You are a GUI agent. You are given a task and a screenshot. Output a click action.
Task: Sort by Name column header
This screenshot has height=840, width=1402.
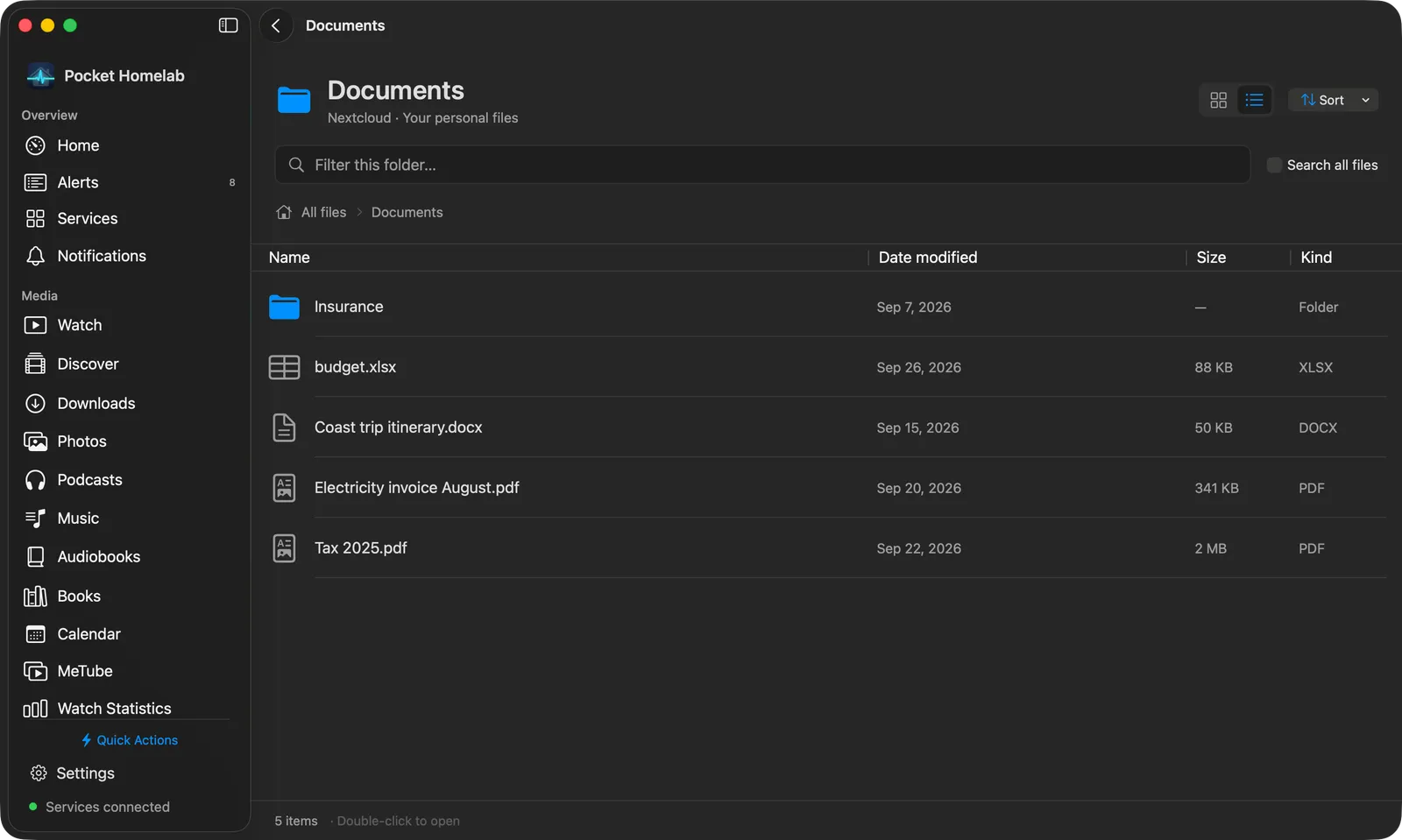[x=289, y=258]
